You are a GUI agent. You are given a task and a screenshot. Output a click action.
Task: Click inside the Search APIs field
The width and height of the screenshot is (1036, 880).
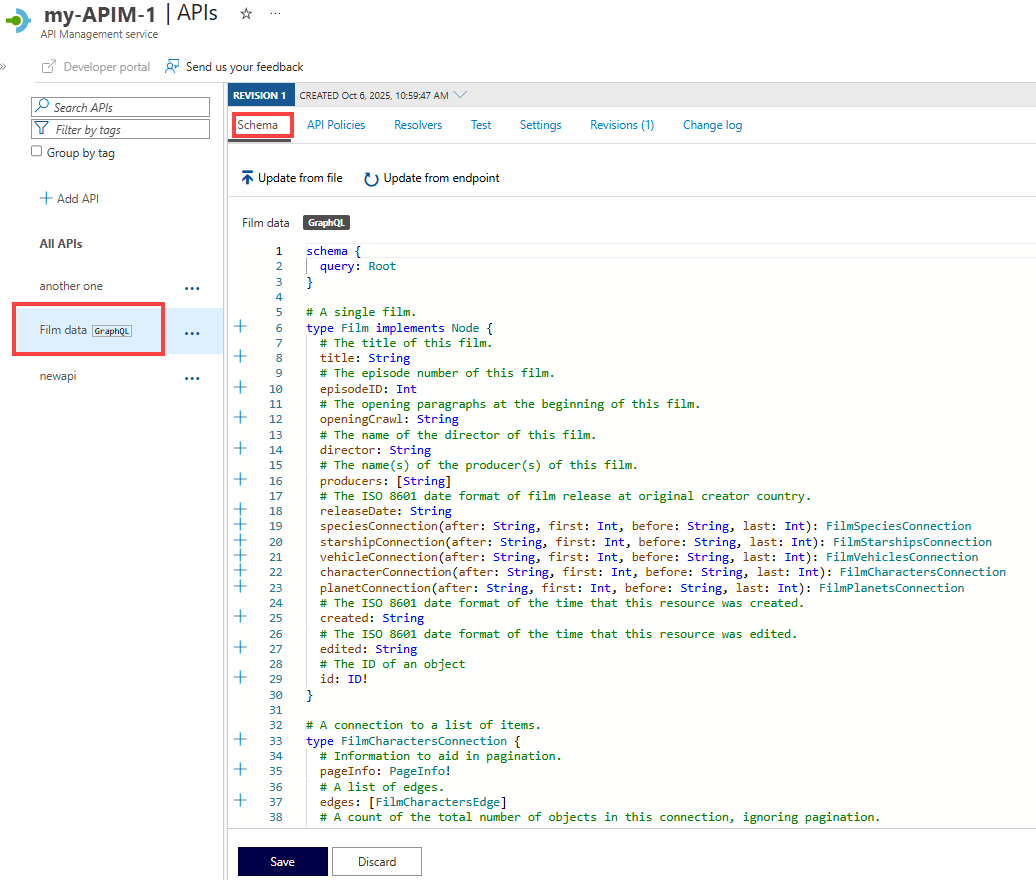tap(120, 106)
